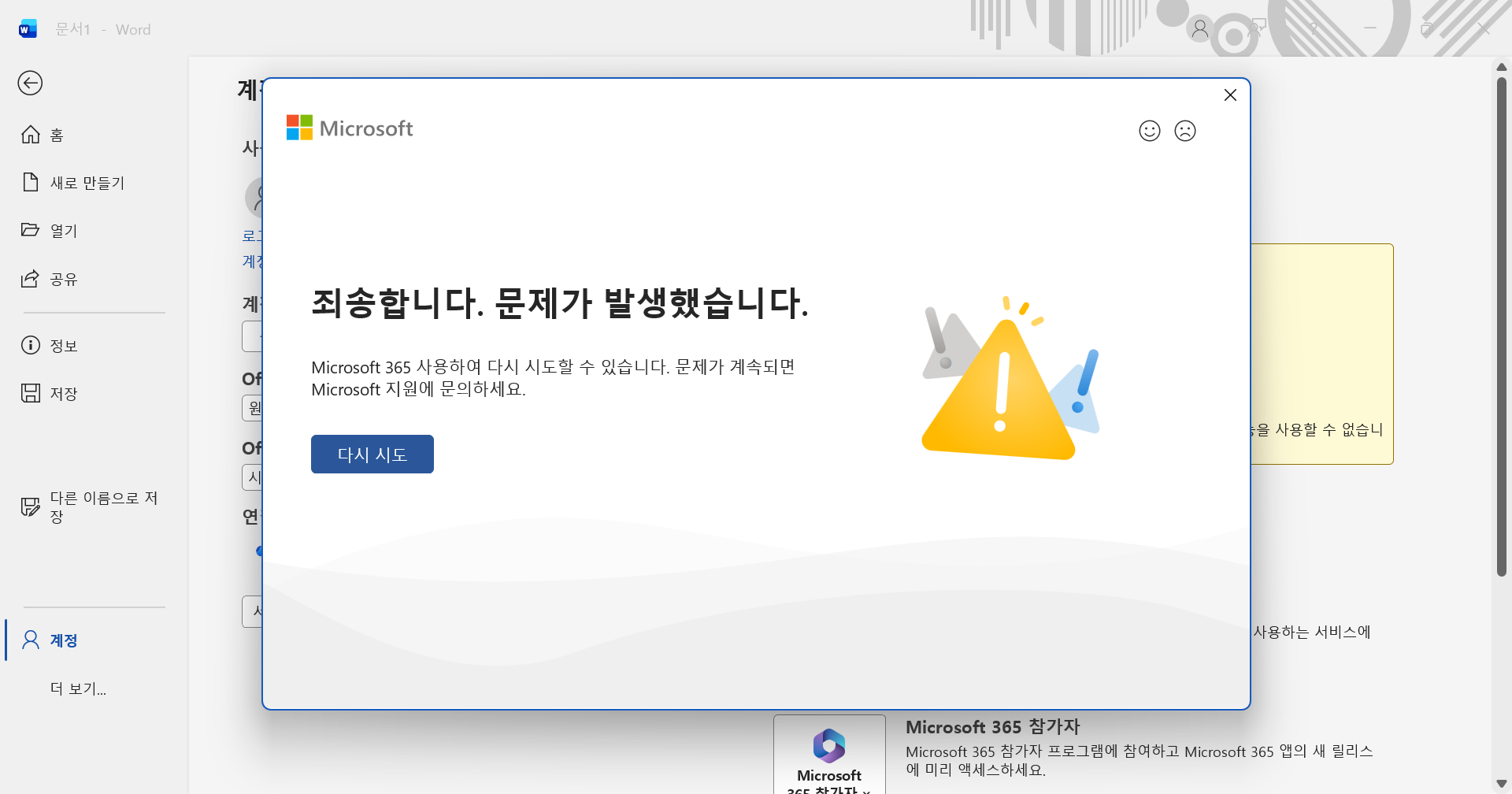
Task: Click the save-as icon in sidebar
Action: [x=31, y=506]
